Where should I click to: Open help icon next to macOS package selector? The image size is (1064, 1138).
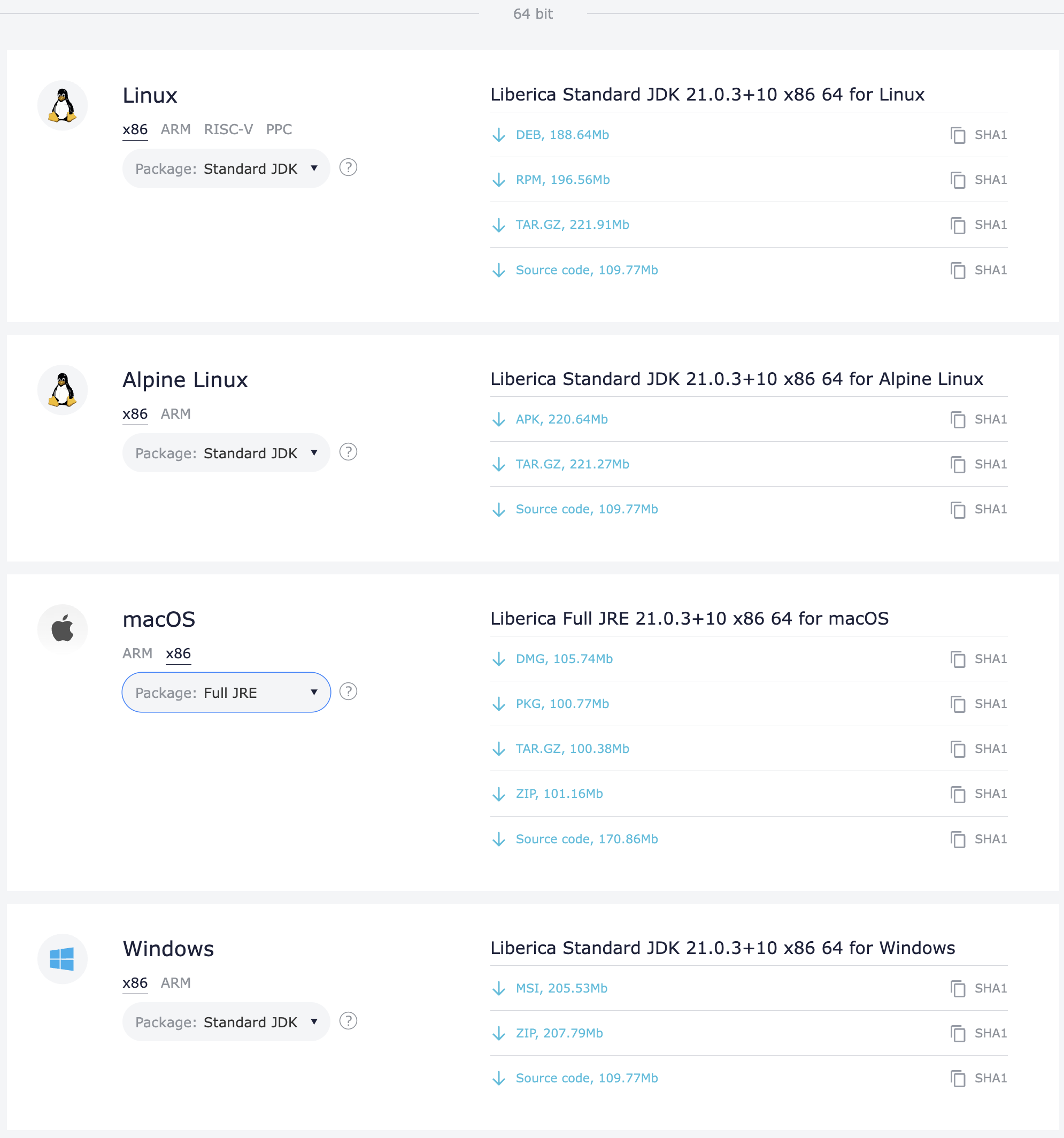coord(348,691)
